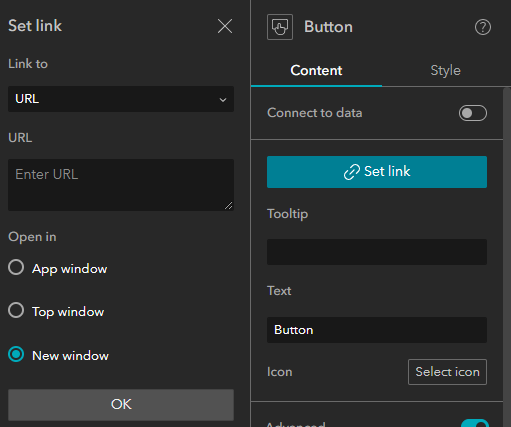Click the URL textarea resize handle
This screenshot has width=511, height=427.
229,206
